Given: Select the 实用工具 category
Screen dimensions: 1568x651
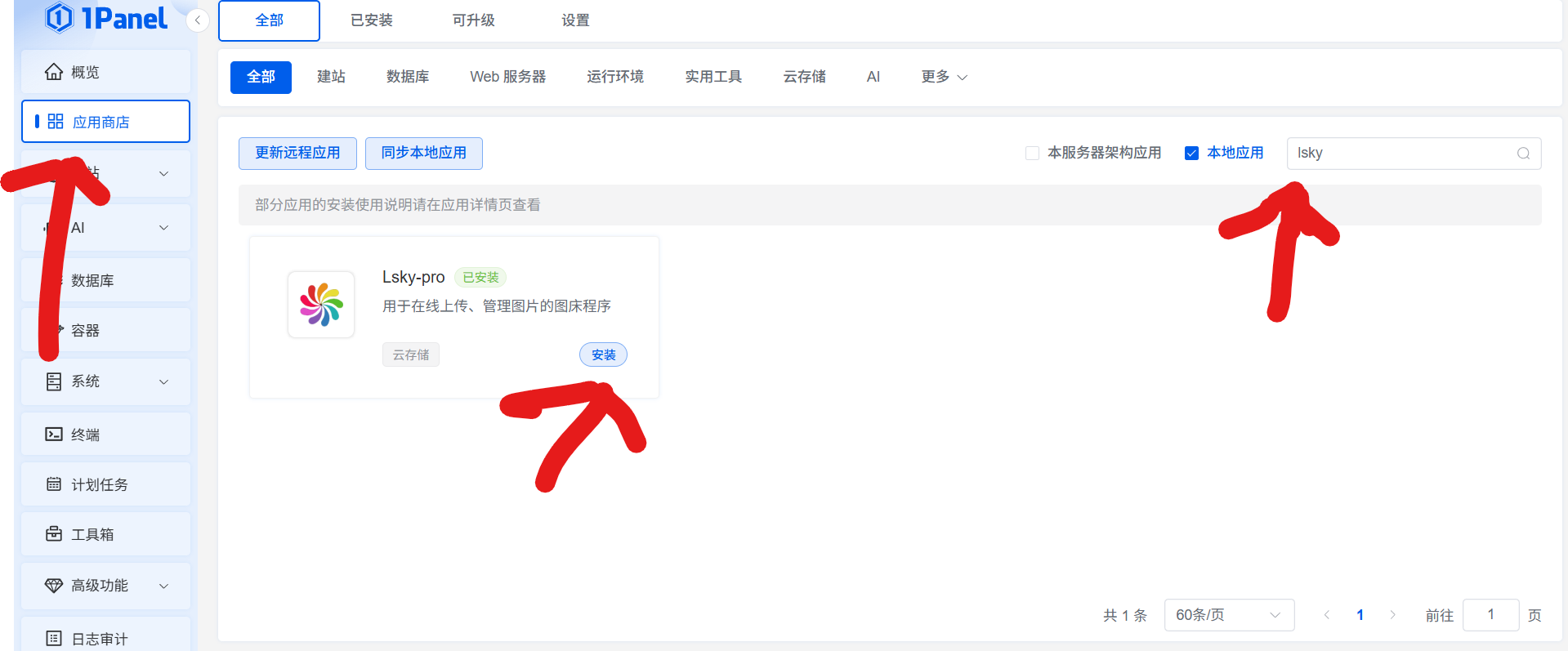Looking at the screenshot, I should 713,77.
